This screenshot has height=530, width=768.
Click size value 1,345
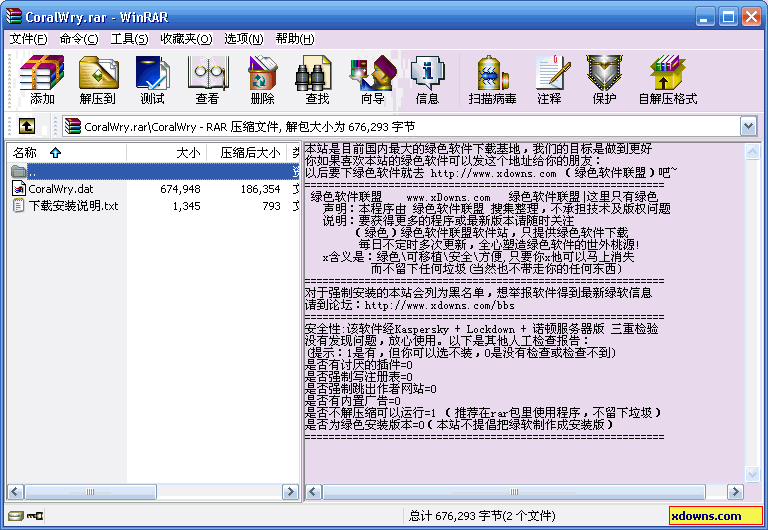click(187, 206)
